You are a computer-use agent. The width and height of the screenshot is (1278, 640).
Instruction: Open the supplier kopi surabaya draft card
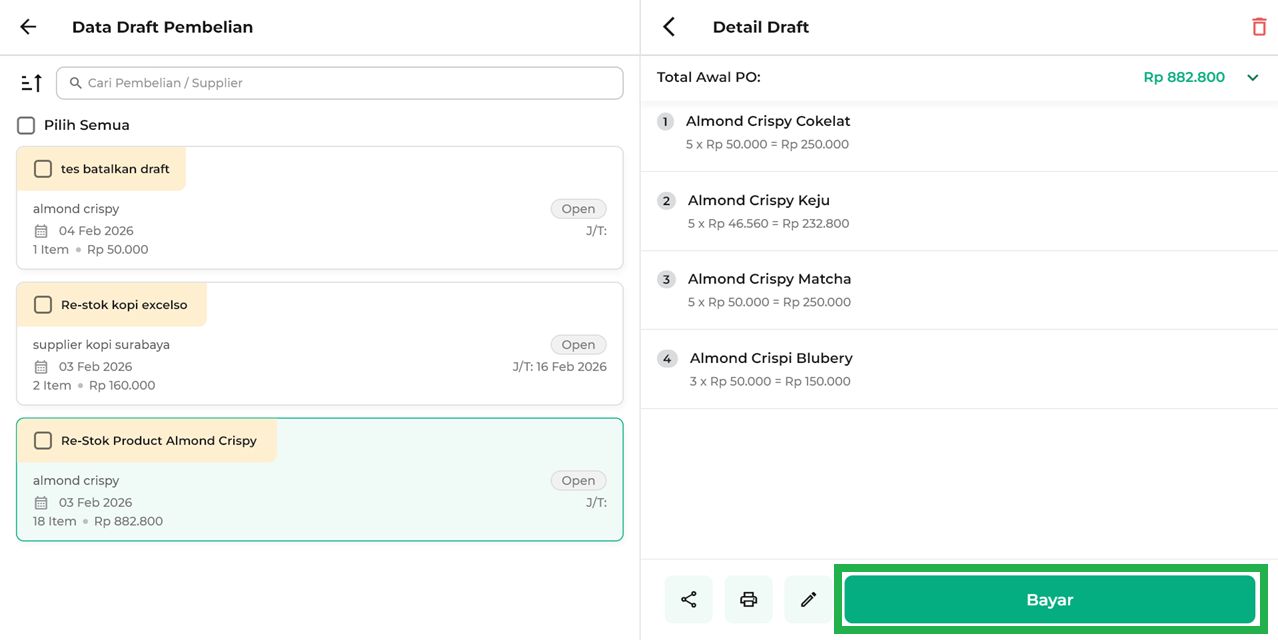coord(319,365)
